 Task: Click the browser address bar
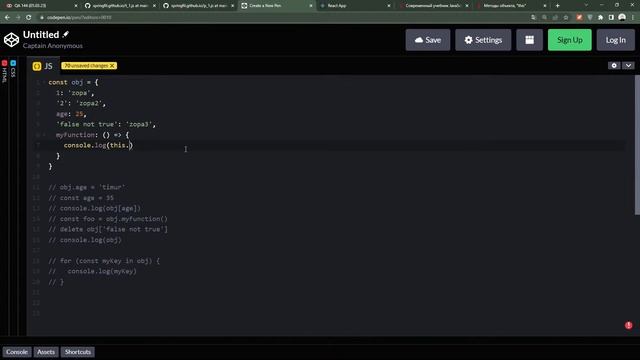tap(282, 18)
